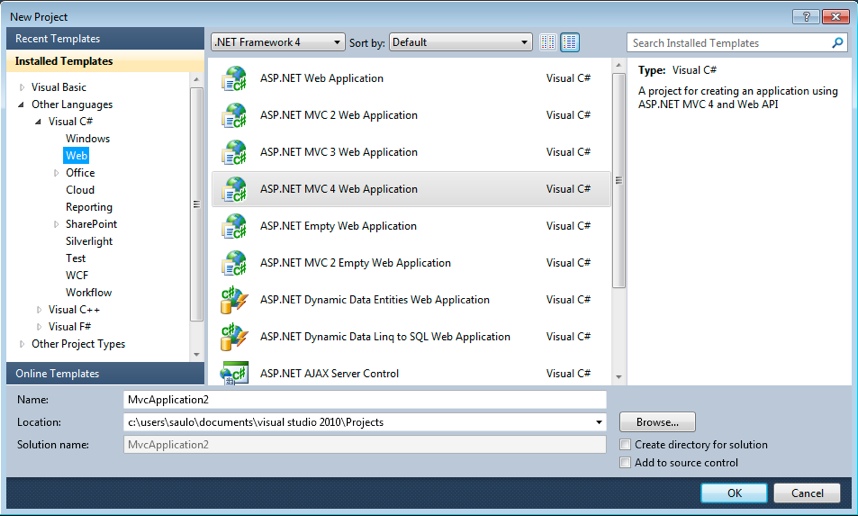Open the Sort by Default dropdown

point(461,42)
